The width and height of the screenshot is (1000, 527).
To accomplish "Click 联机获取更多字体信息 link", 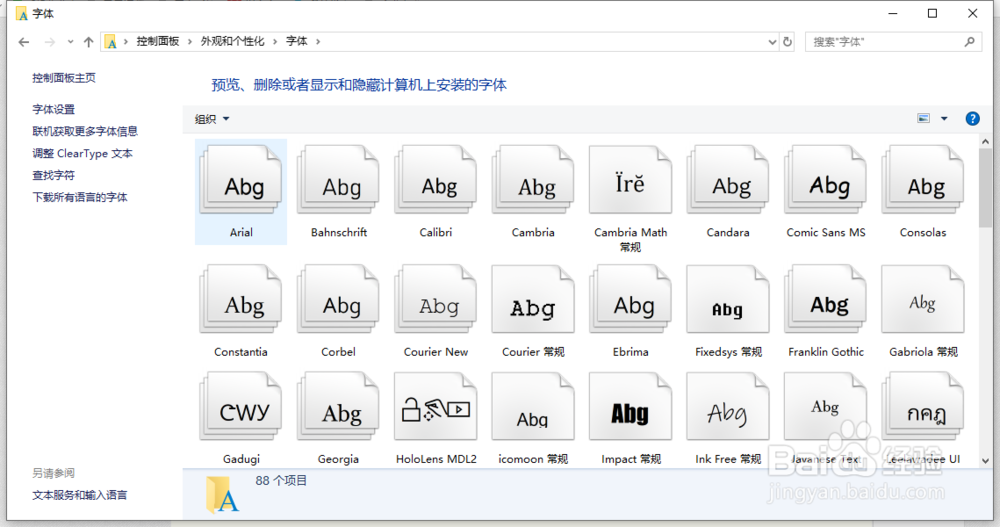I will pyautogui.click(x=85, y=131).
